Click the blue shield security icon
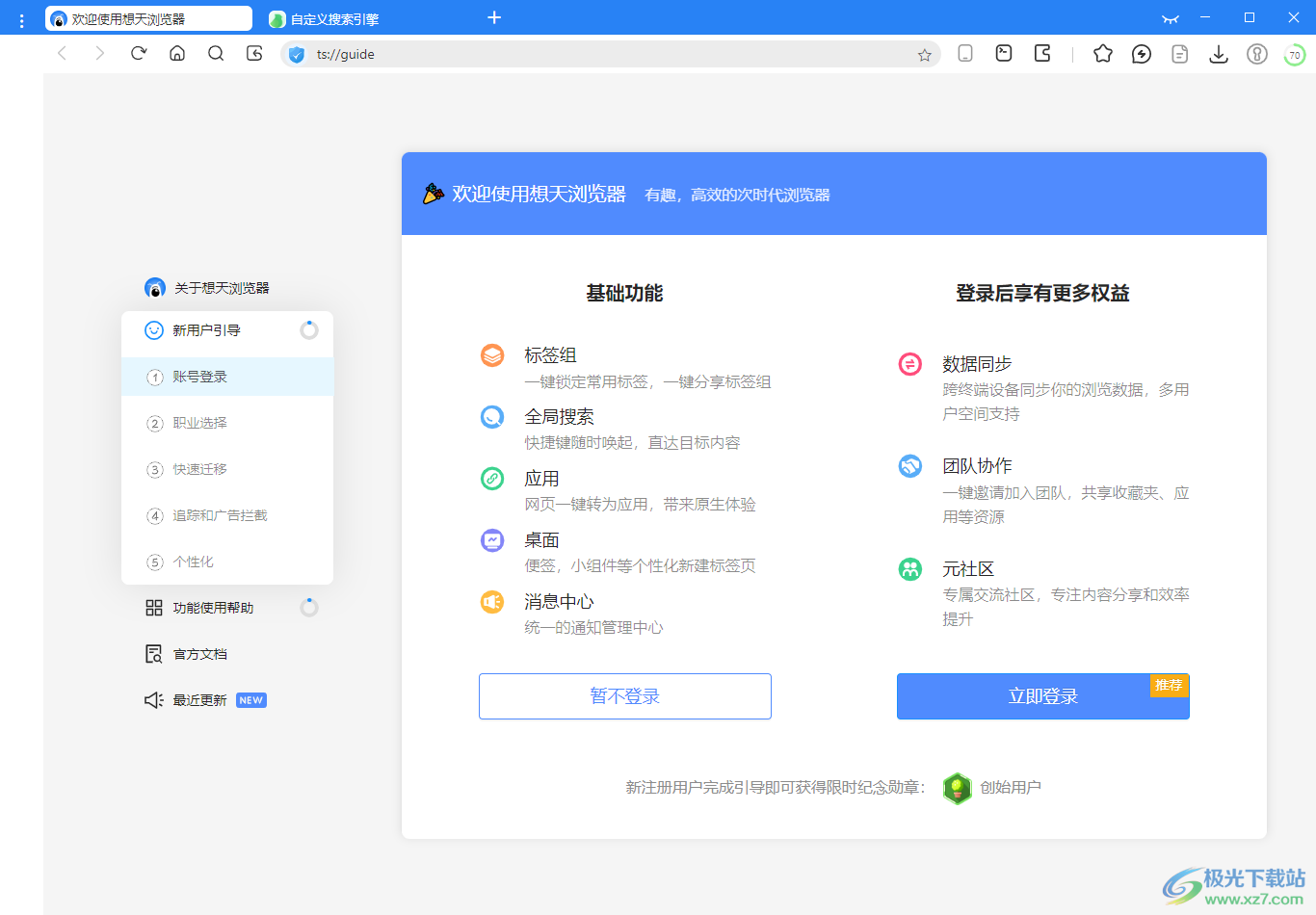Screen dimensions: 1316x915 tap(297, 54)
